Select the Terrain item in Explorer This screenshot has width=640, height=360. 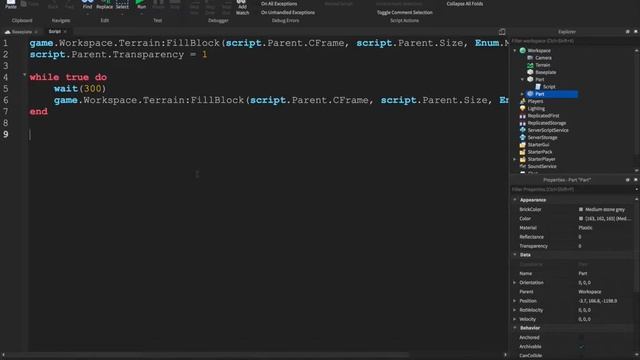pyautogui.click(x=542, y=65)
